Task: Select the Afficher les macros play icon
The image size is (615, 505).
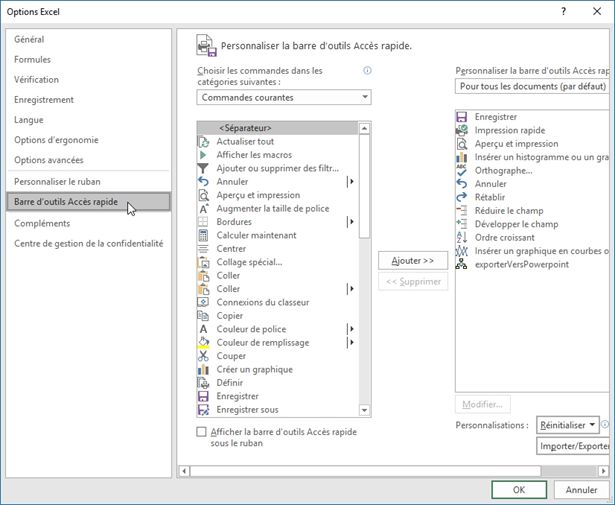Action: [x=203, y=155]
